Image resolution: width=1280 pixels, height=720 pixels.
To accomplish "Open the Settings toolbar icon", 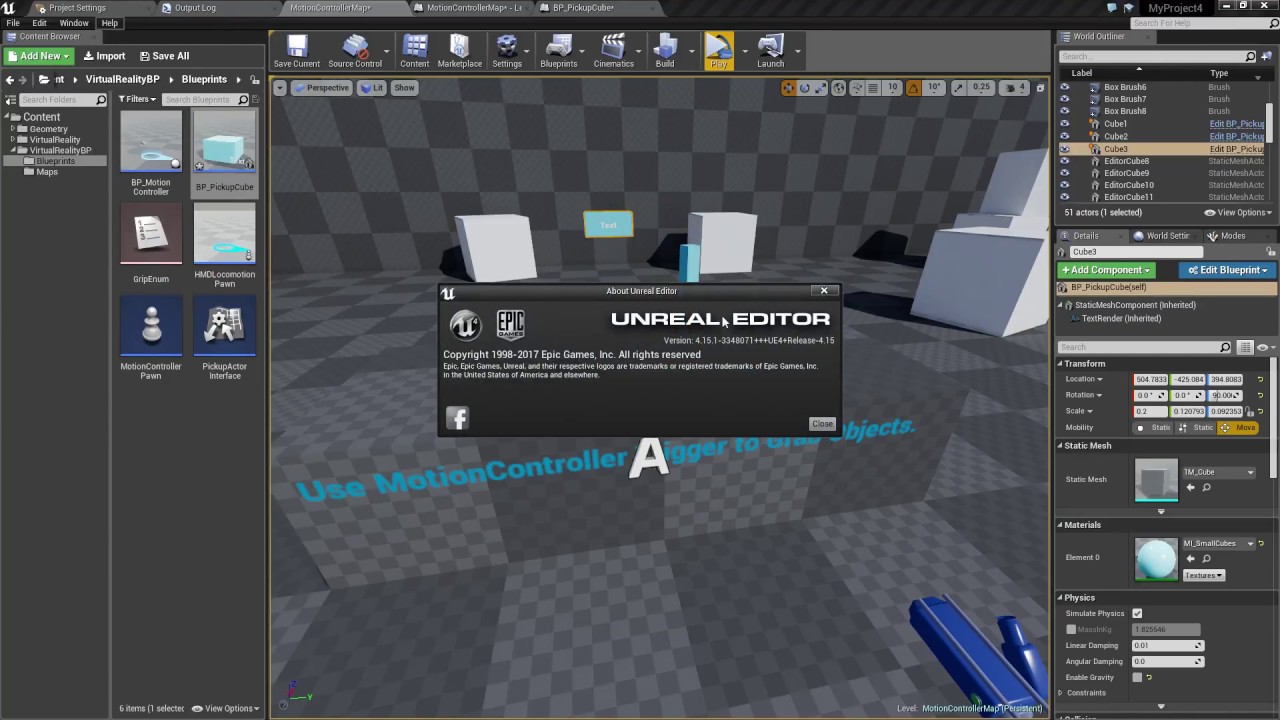I will [507, 51].
